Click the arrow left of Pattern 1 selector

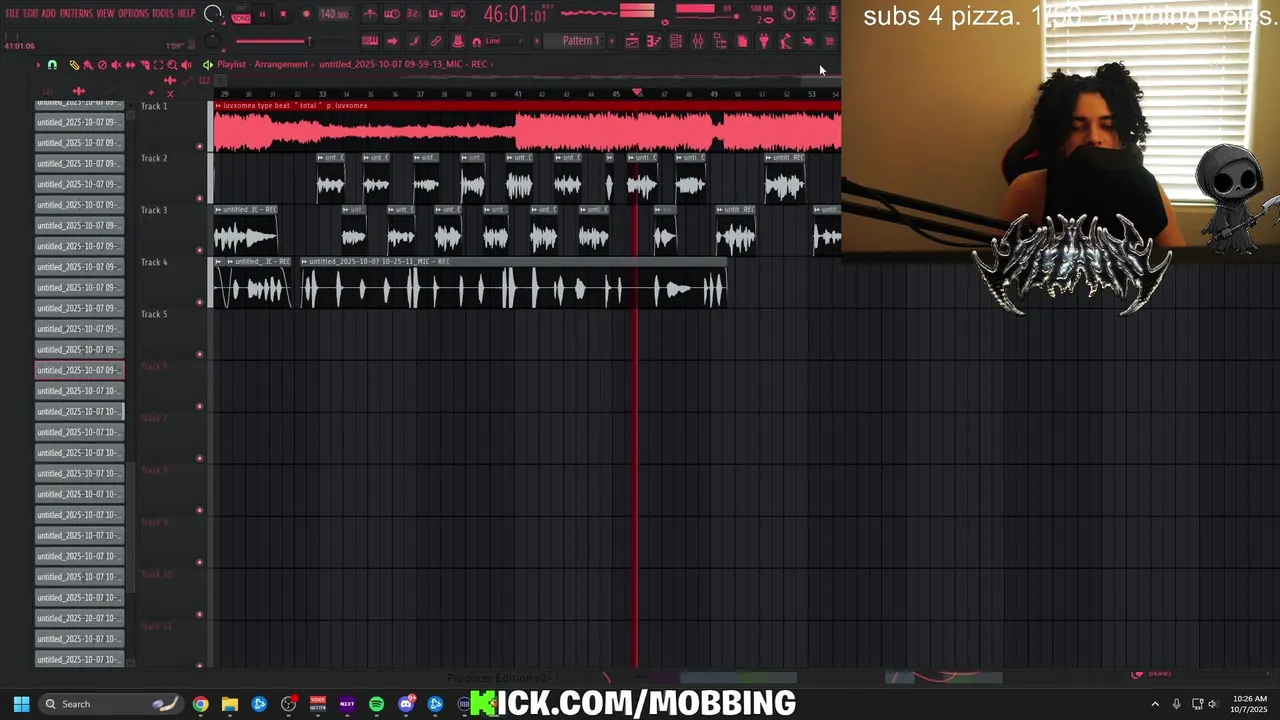pyautogui.click(x=537, y=41)
